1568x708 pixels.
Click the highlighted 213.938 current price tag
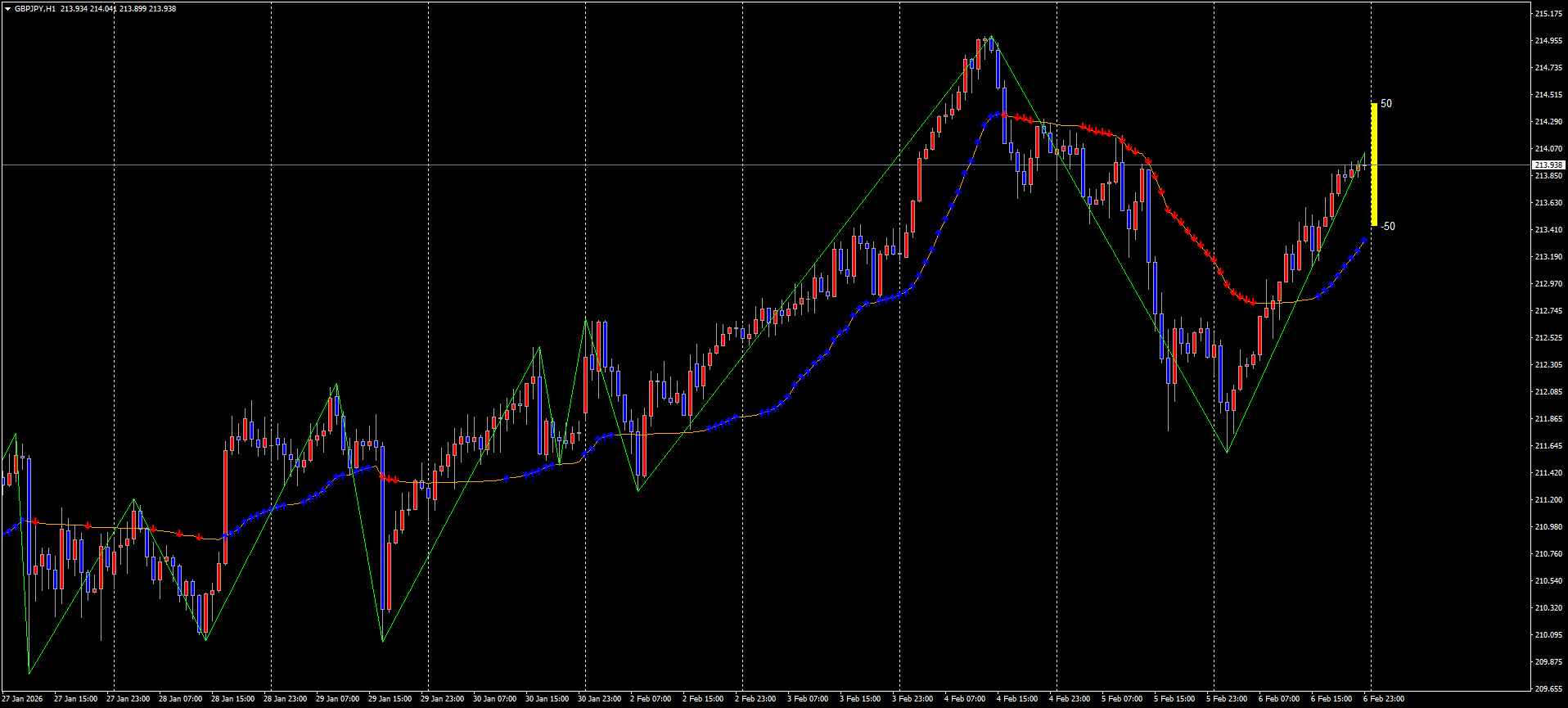[x=1548, y=165]
